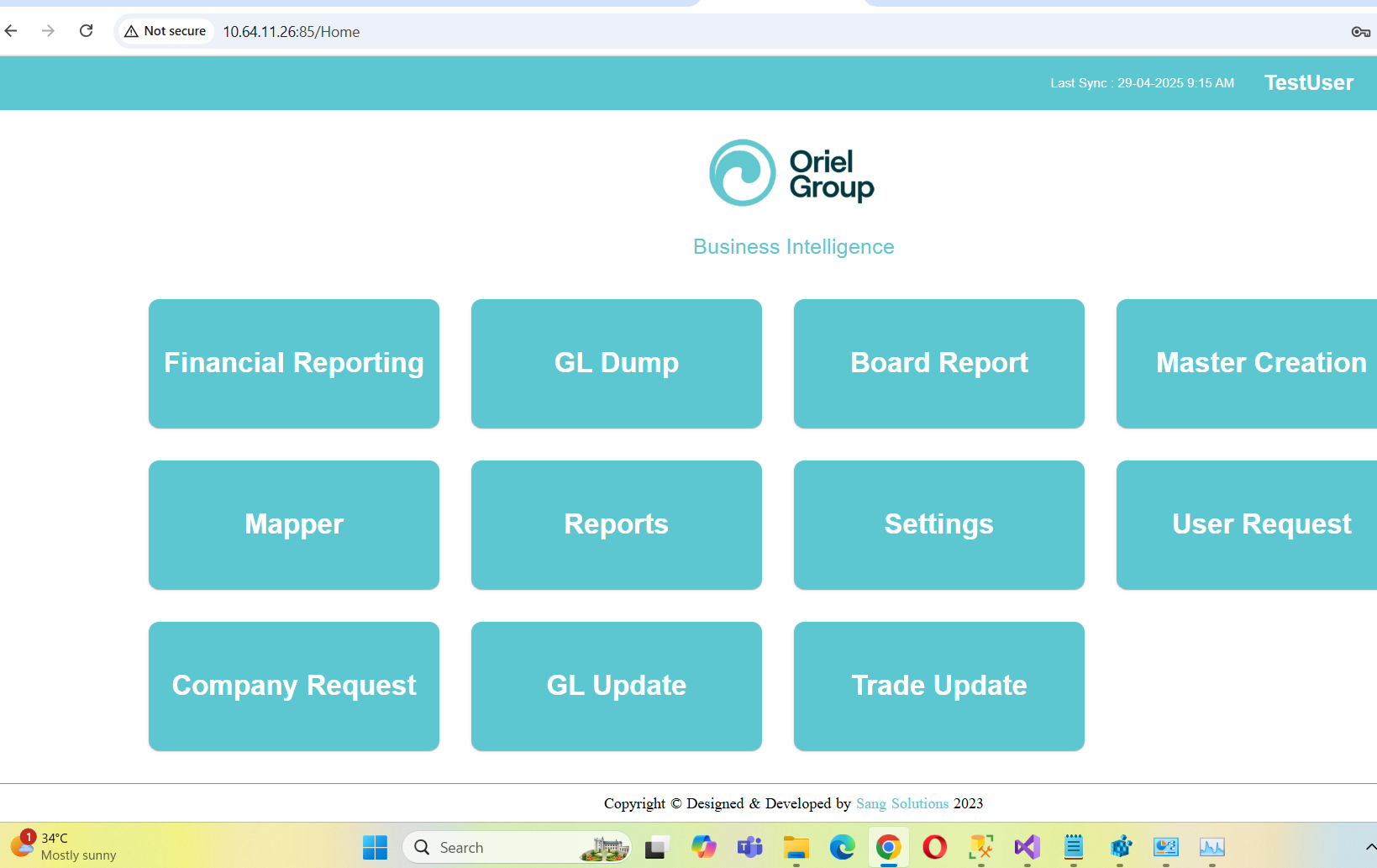Select the Trade Update tile
This screenshot has height=868, width=1377.
pos(939,687)
